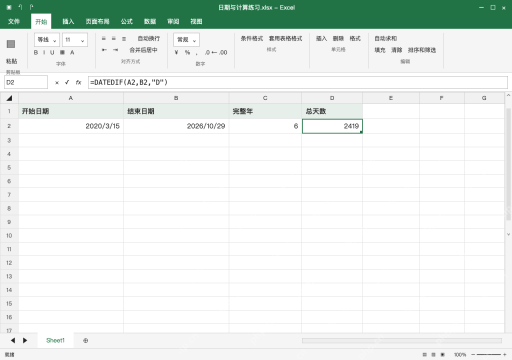Click the formula bar with DATEDIF formula
The image size is (512, 360).
[298, 82]
